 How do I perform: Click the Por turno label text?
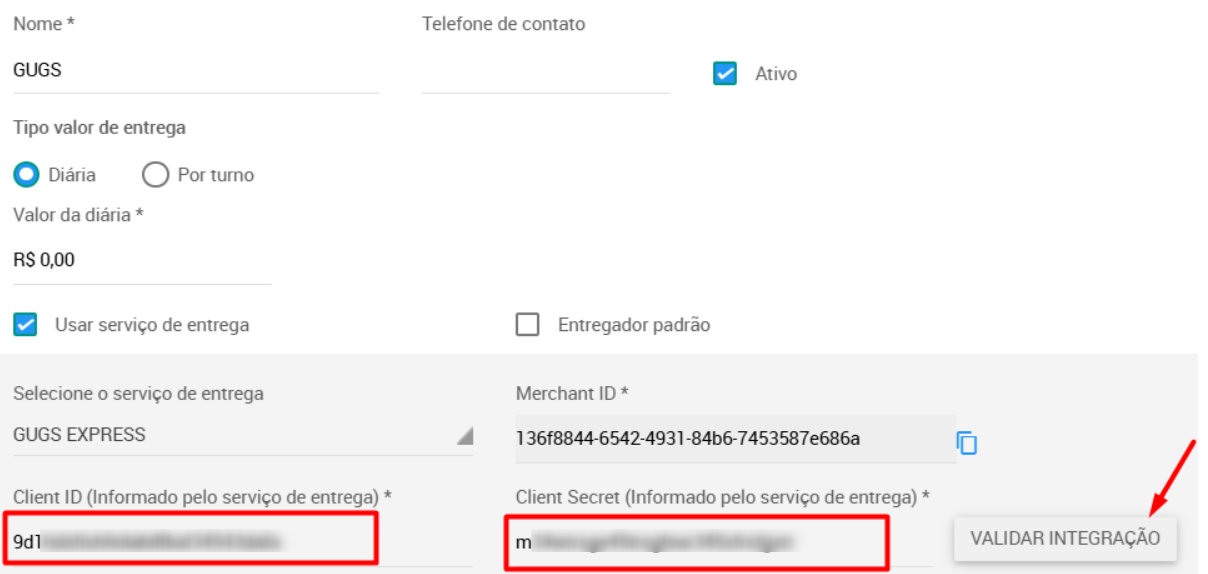[216, 175]
